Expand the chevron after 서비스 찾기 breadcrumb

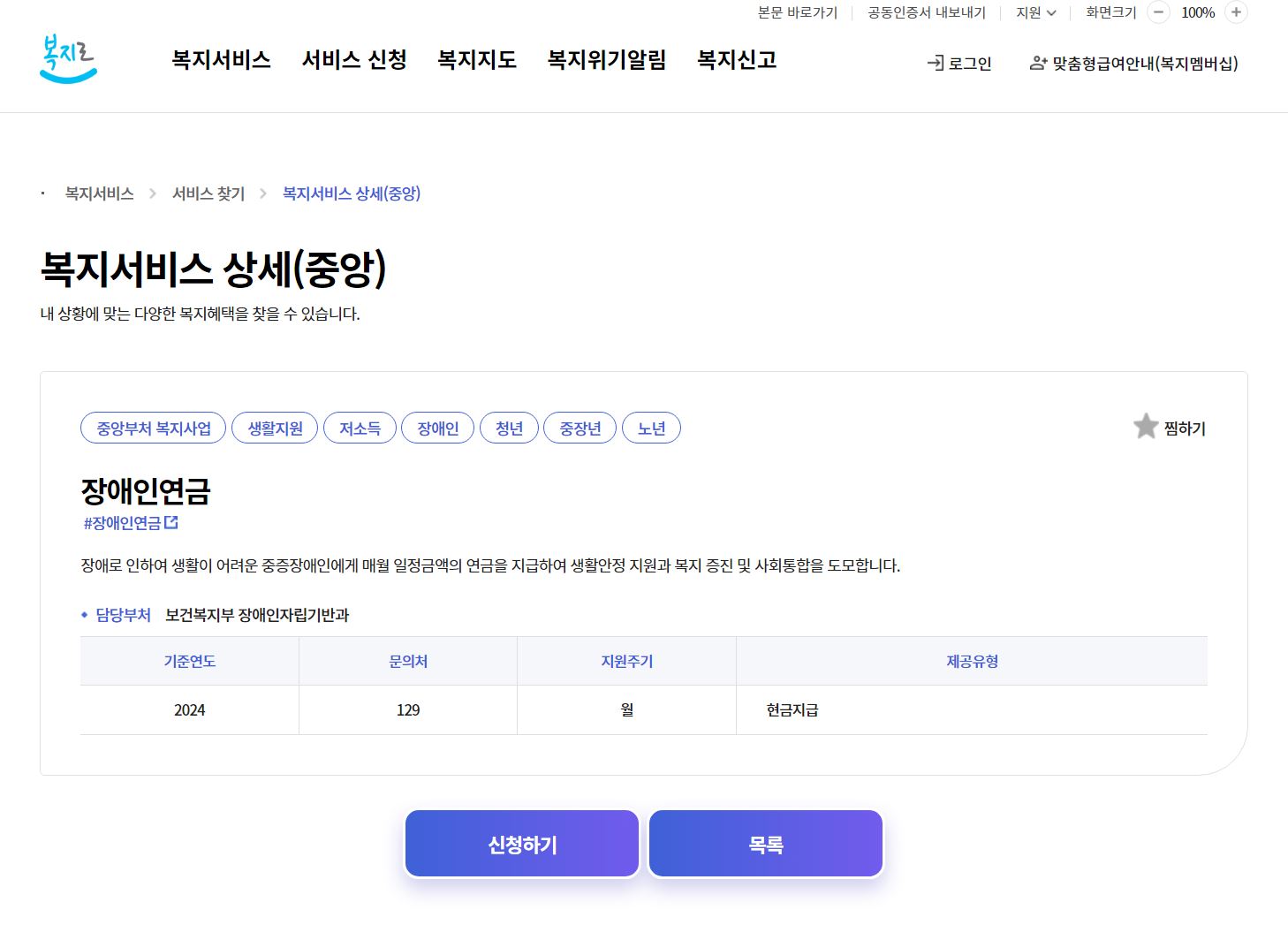[263, 193]
